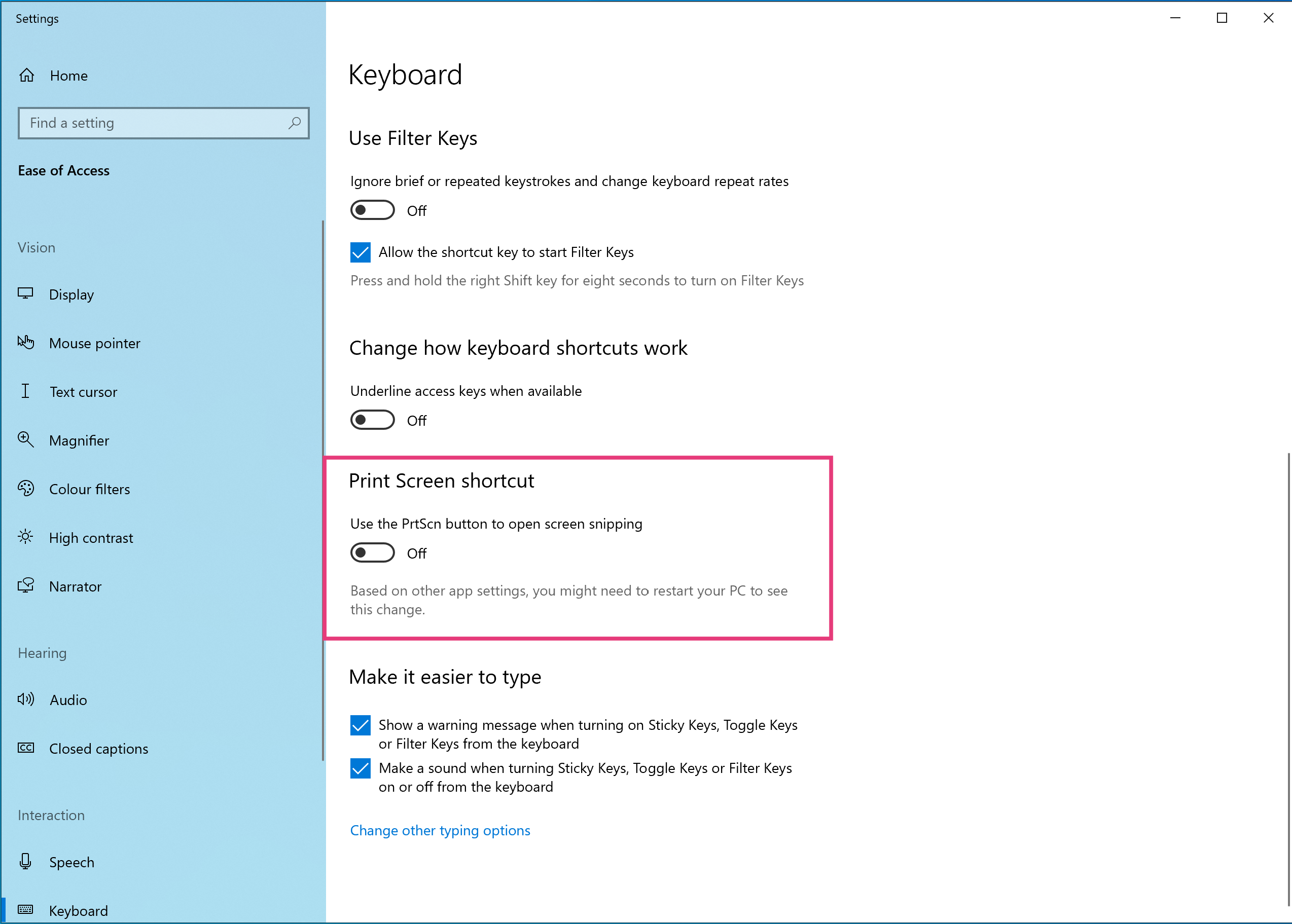Maximize the Settings window

1222,18
